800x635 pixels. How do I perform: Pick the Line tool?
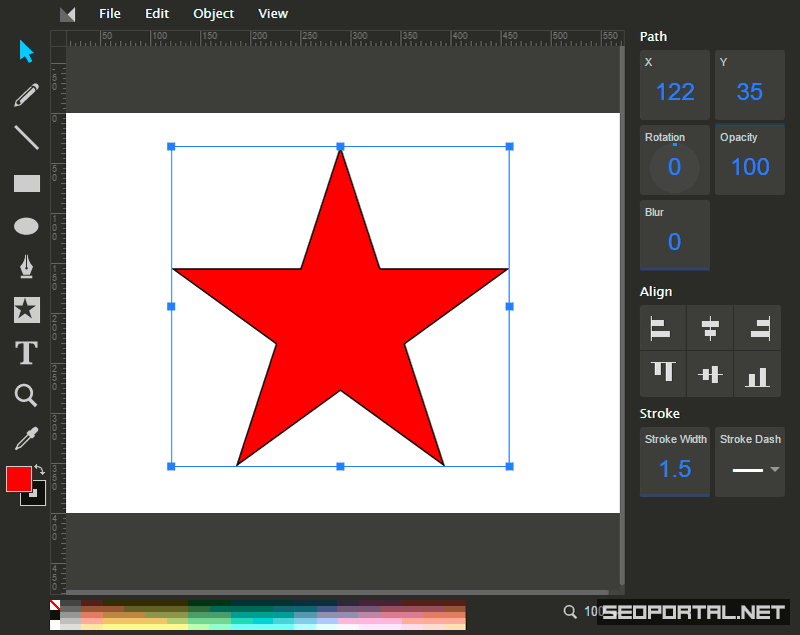[x=26, y=138]
